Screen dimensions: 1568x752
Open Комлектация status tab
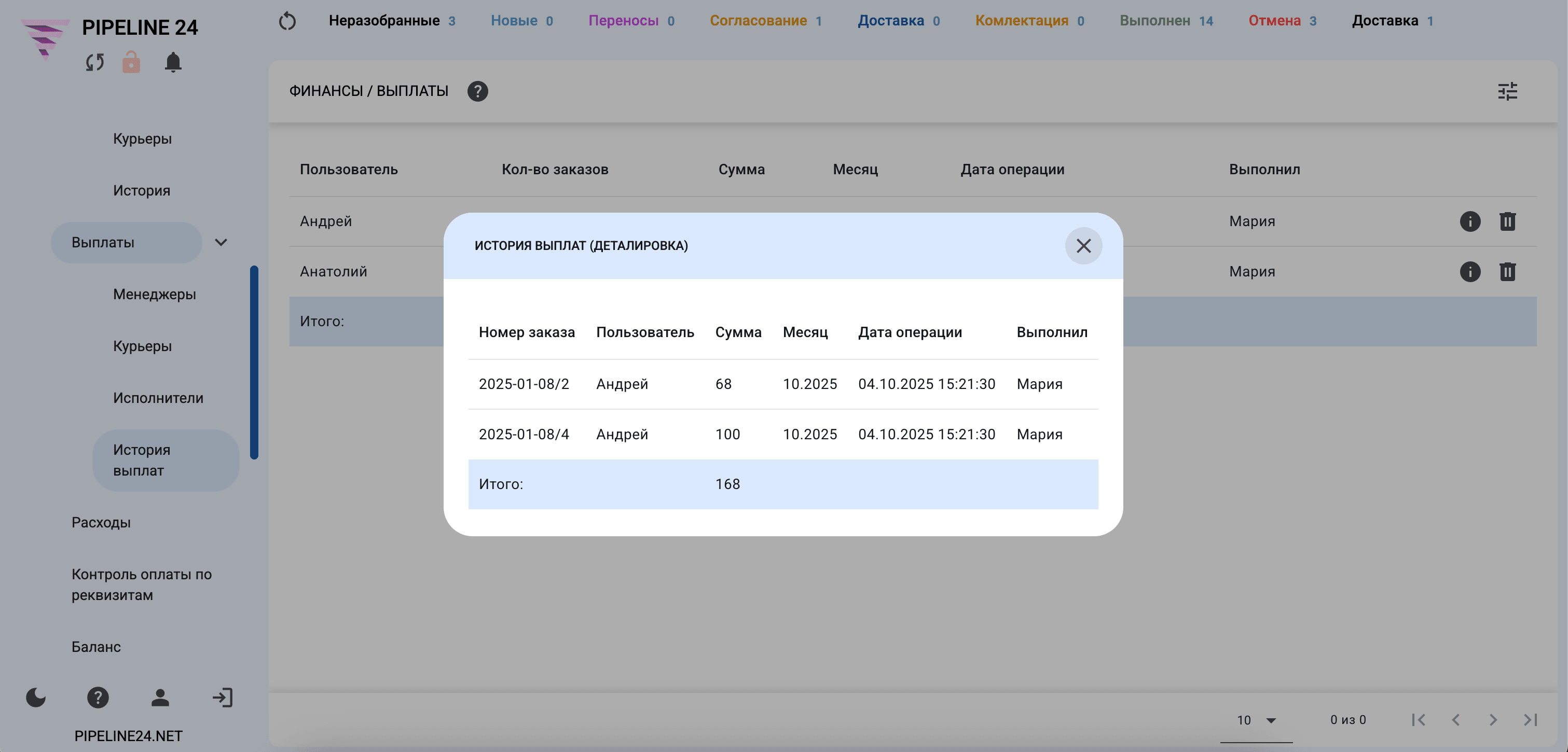tap(1029, 21)
